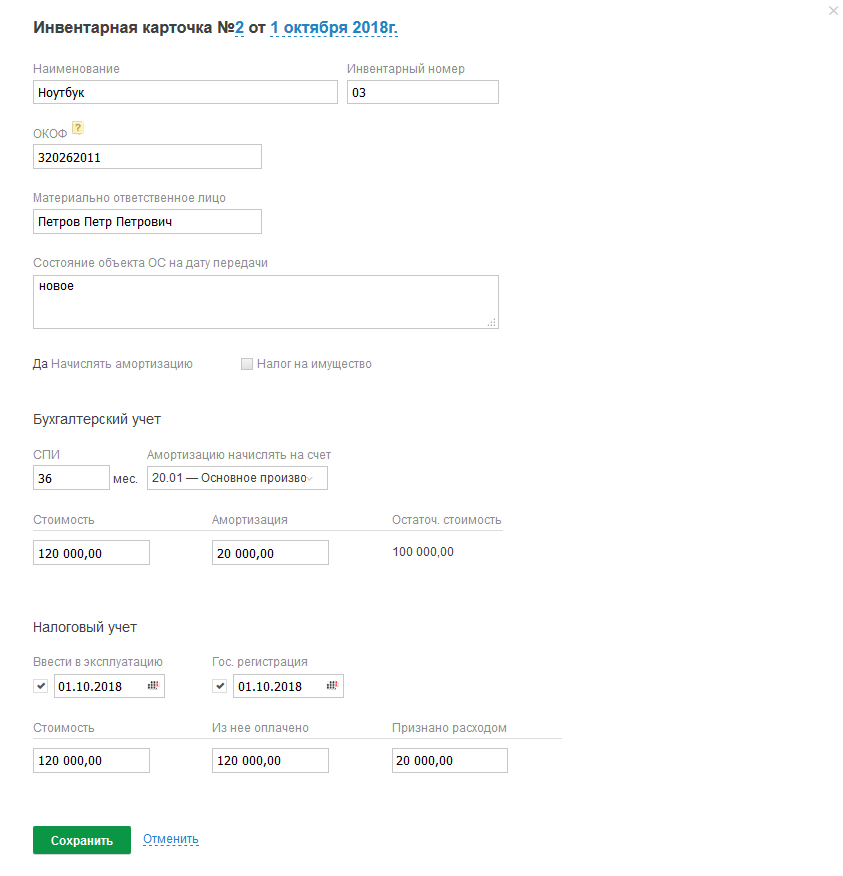Click the OKOF help question icon
The height and width of the screenshot is (876, 843).
(x=78, y=128)
